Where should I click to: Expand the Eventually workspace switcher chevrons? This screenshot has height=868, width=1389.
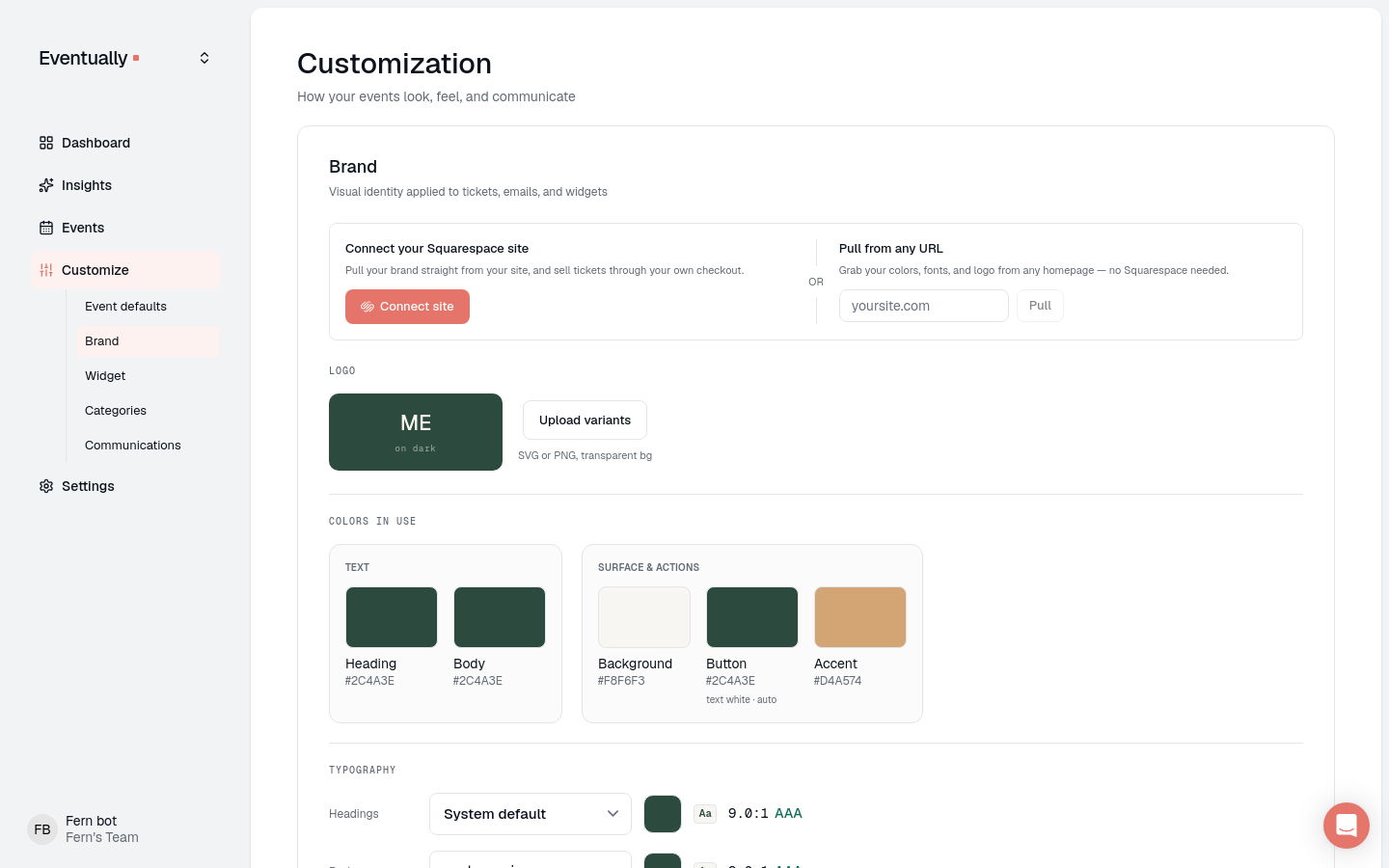tap(204, 58)
